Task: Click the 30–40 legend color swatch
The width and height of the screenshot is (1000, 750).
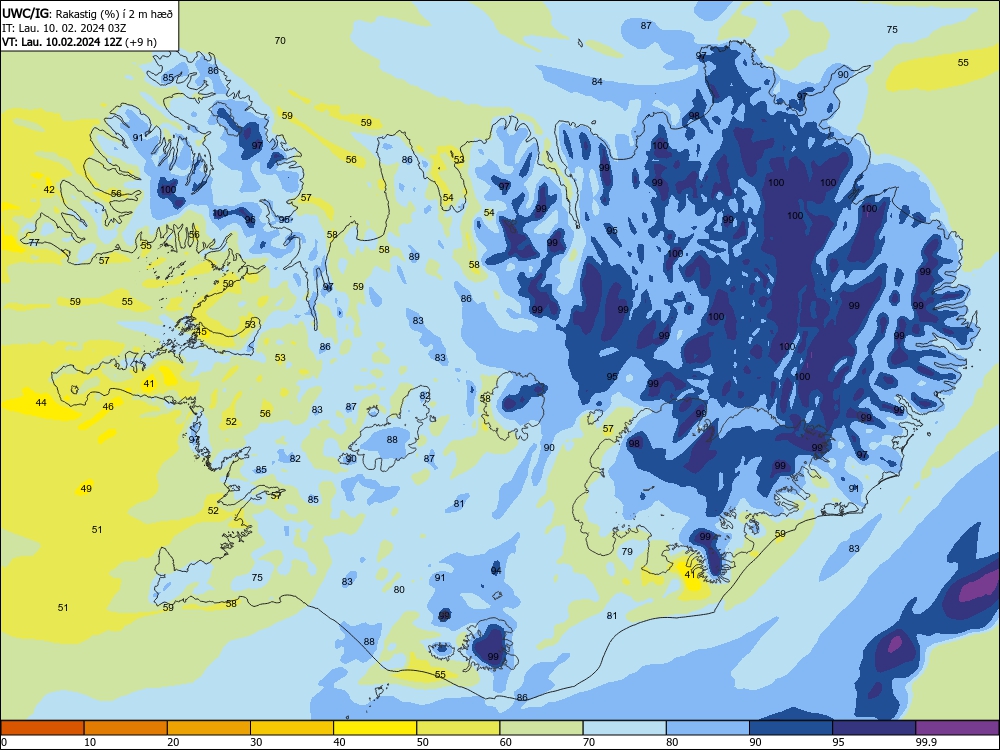Action: pyautogui.click(x=292, y=728)
